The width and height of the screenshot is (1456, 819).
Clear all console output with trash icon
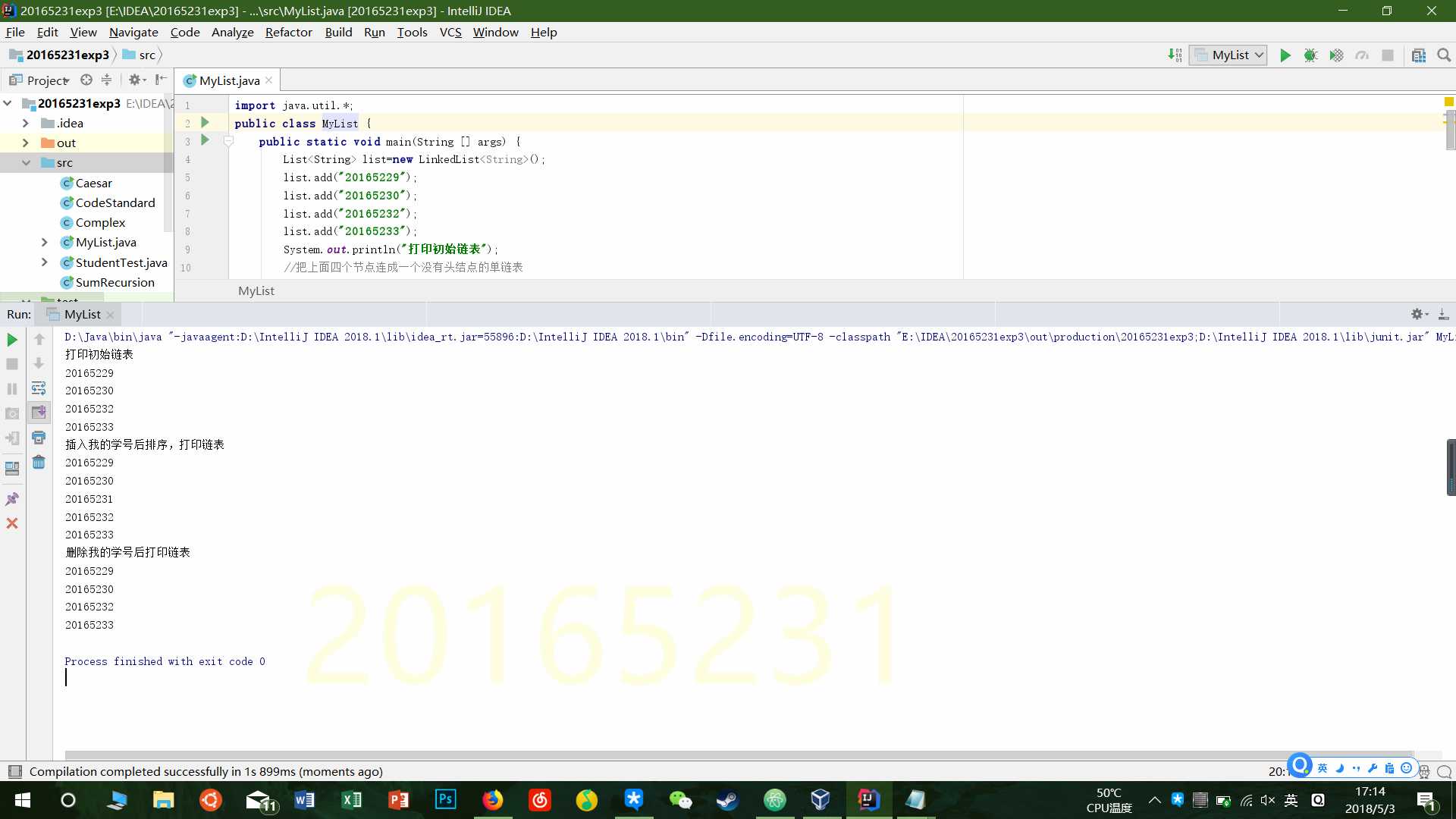39,462
